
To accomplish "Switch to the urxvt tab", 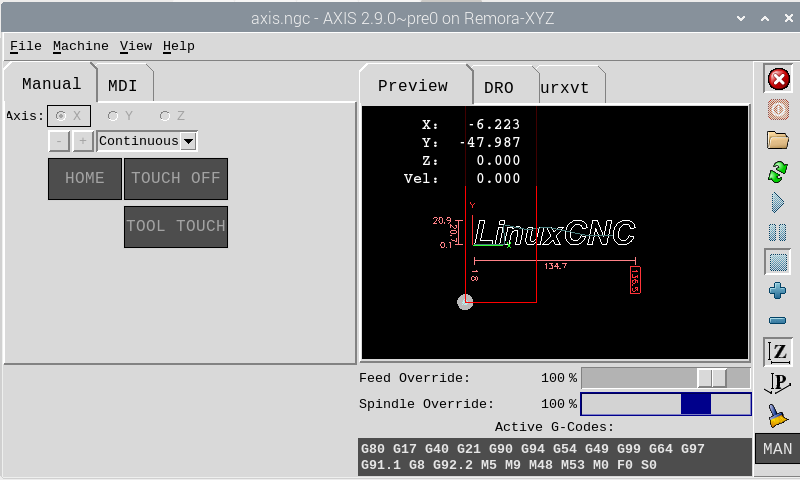I will [567, 87].
